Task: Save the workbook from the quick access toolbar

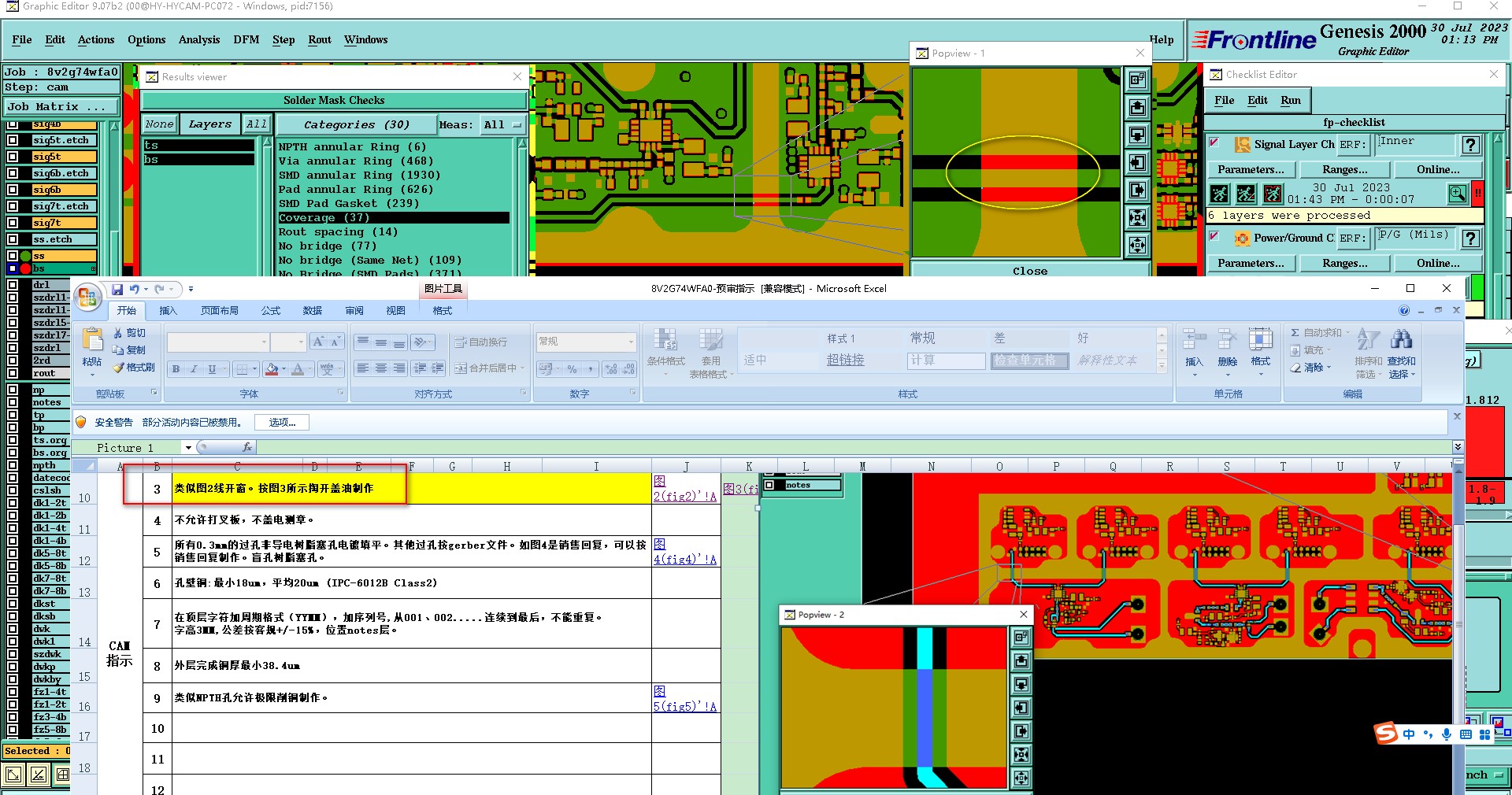Action: [117, 289]
